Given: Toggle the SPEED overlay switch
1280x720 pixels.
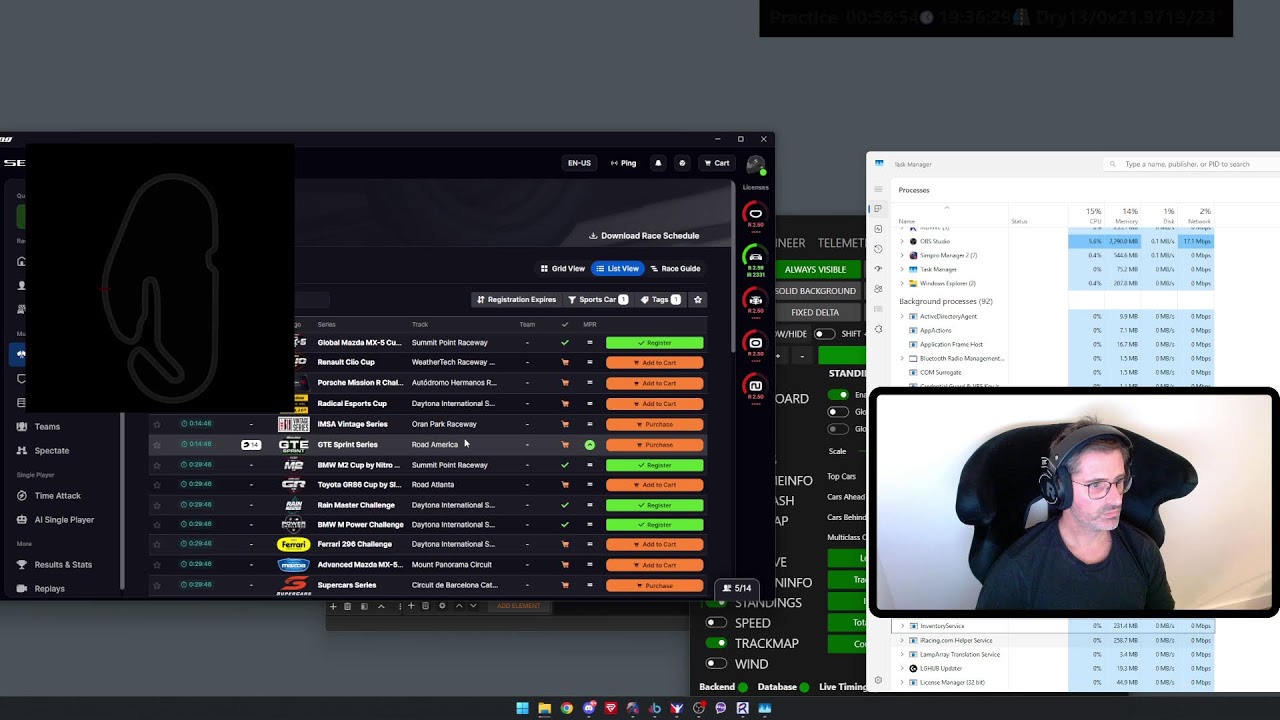Looking at the screenshot, I should tap(716, 623).
